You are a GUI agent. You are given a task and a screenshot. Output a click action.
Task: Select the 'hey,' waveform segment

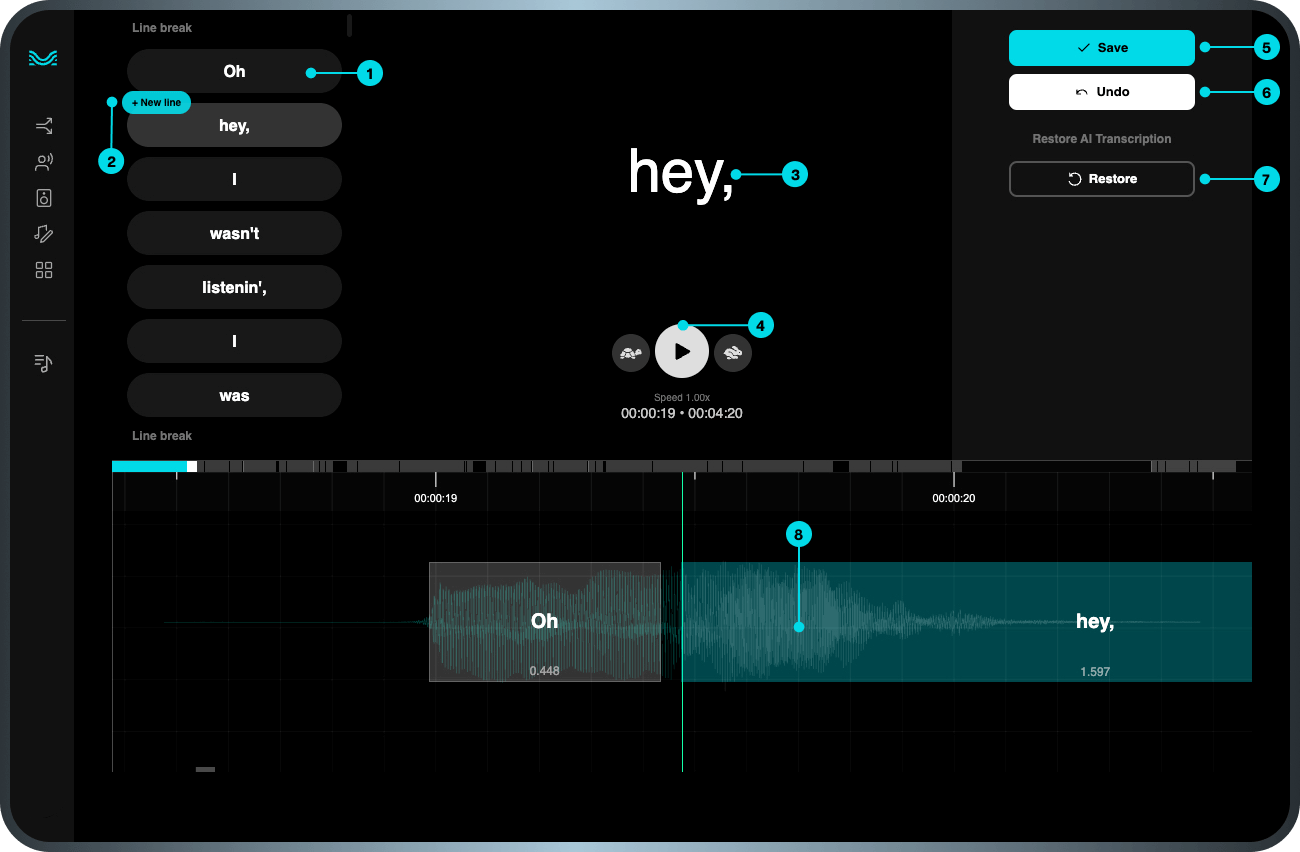960,622
